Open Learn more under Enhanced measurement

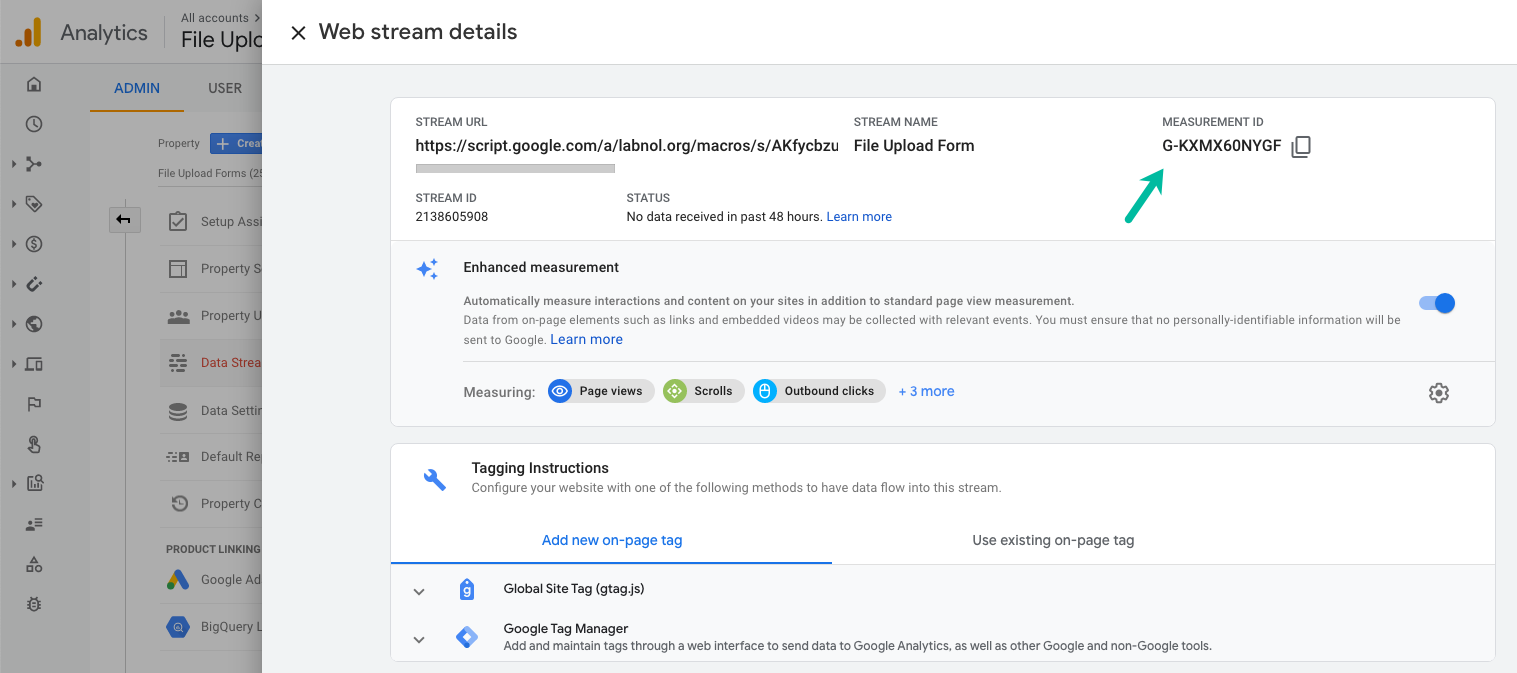click(586, 340)
